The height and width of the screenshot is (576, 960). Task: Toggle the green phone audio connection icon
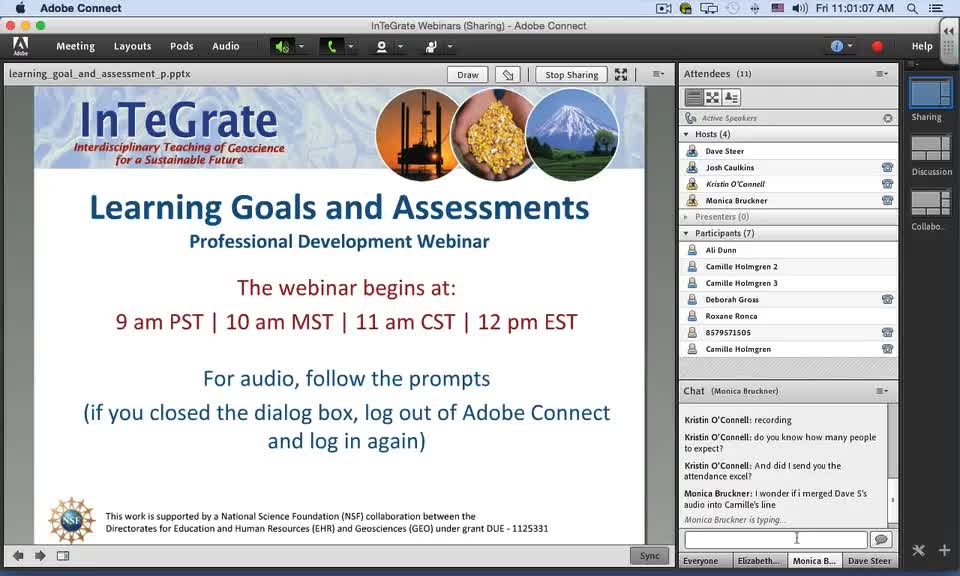[x=332, y=46]
